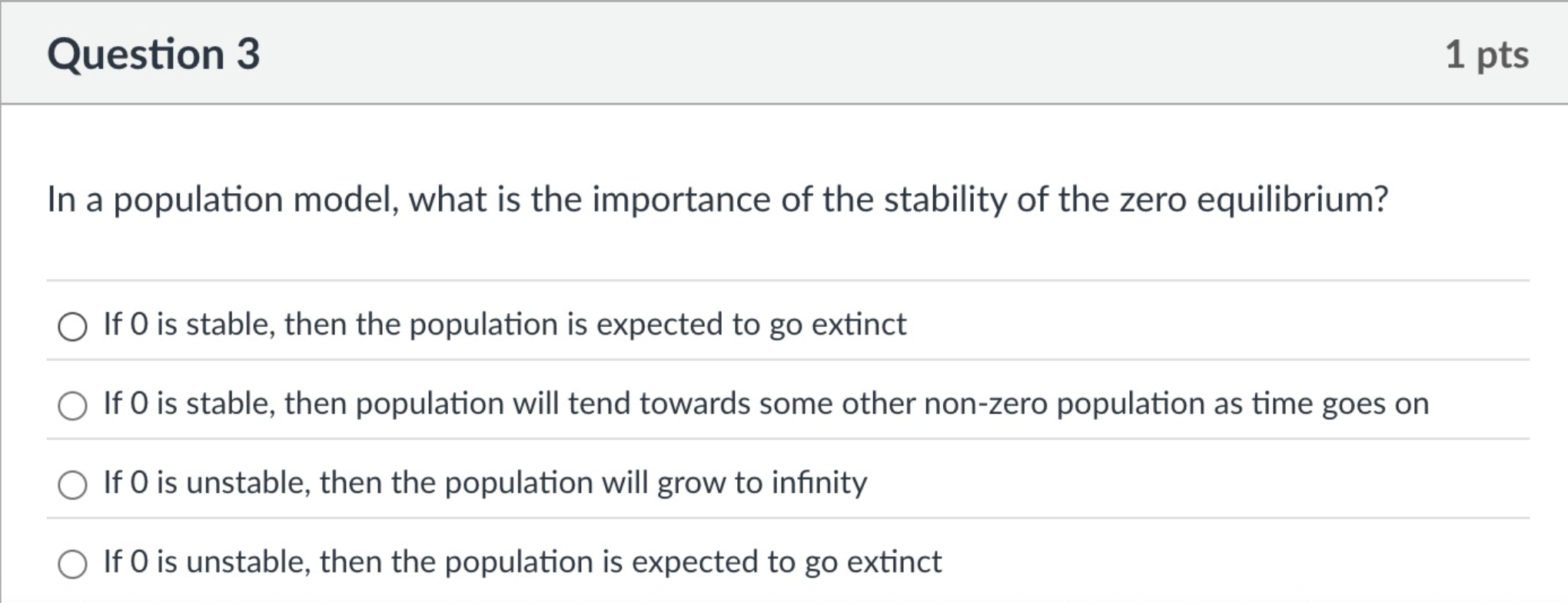Click the second answer option text

769,403
